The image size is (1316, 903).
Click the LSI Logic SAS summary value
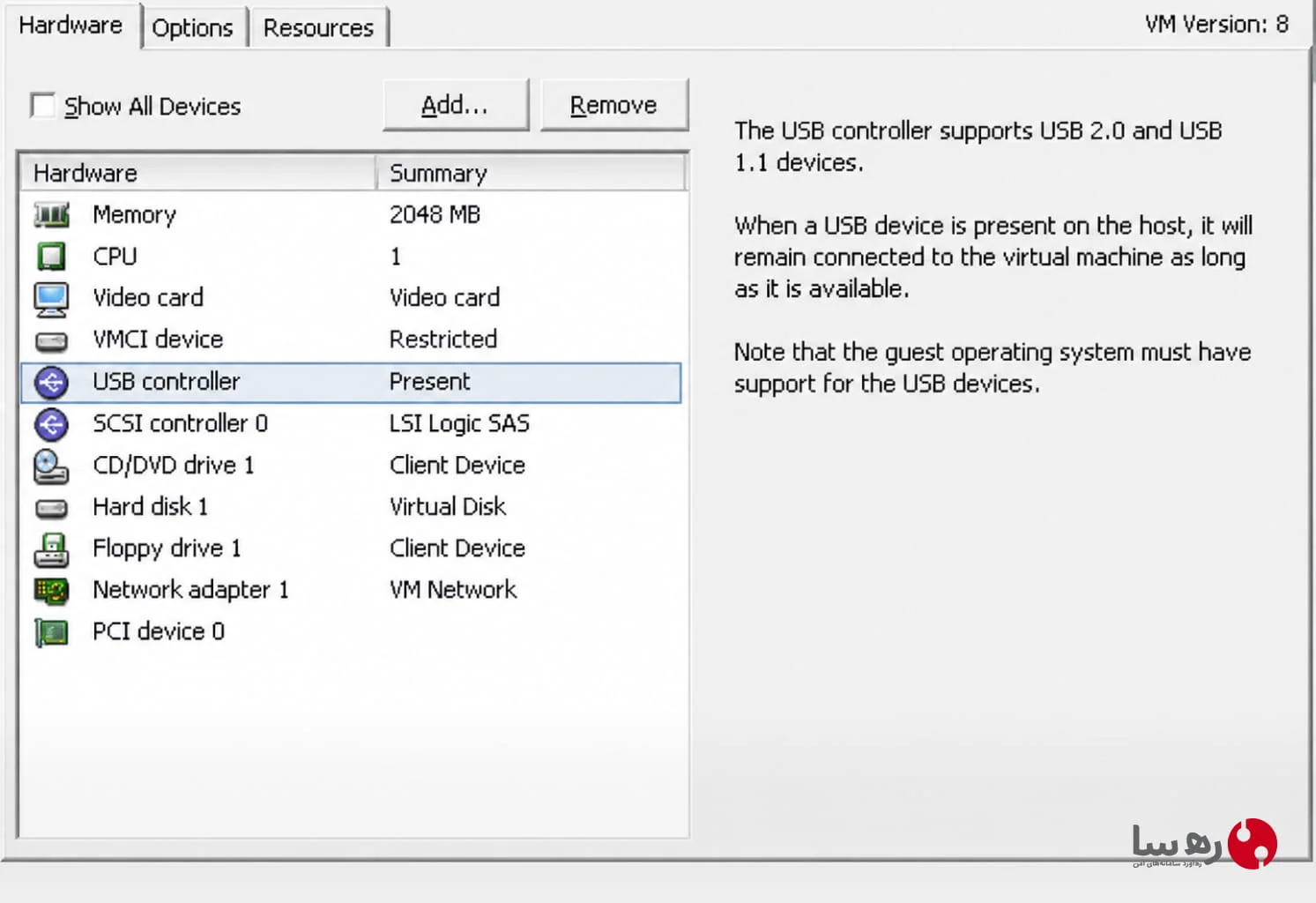pyautogui.click(x=459, y=423)
